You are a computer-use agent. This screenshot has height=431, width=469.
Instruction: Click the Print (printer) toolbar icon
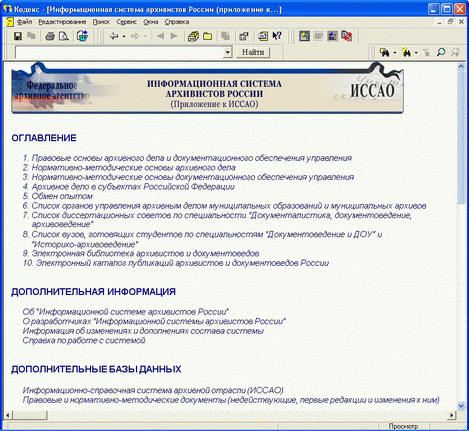pos(50,36)
